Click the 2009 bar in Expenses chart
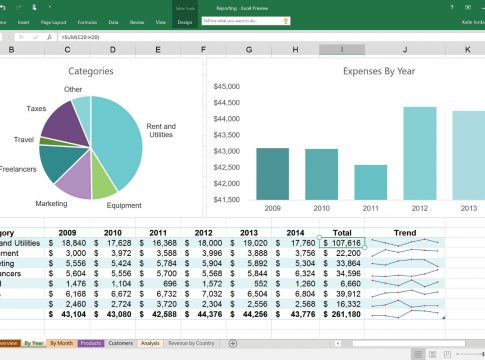Screen dimensions: 485x360 (272, 174)
